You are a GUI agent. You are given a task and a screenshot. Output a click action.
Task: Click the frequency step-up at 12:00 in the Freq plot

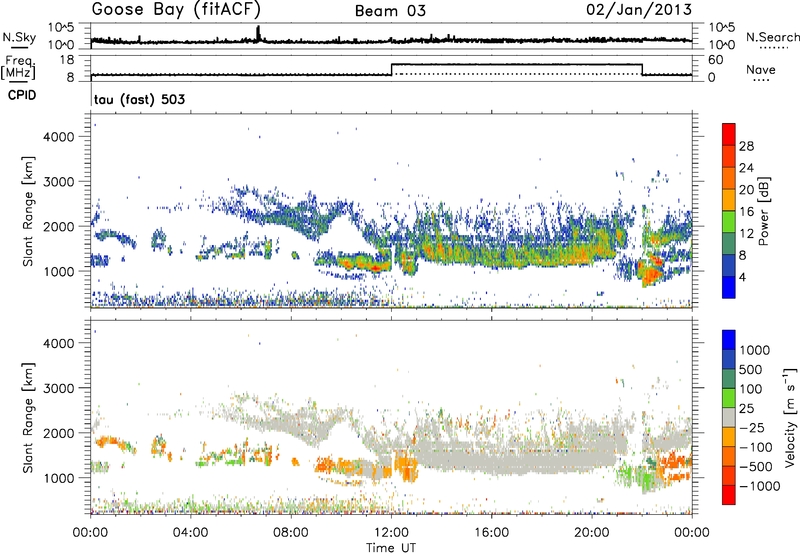point(391,69)
